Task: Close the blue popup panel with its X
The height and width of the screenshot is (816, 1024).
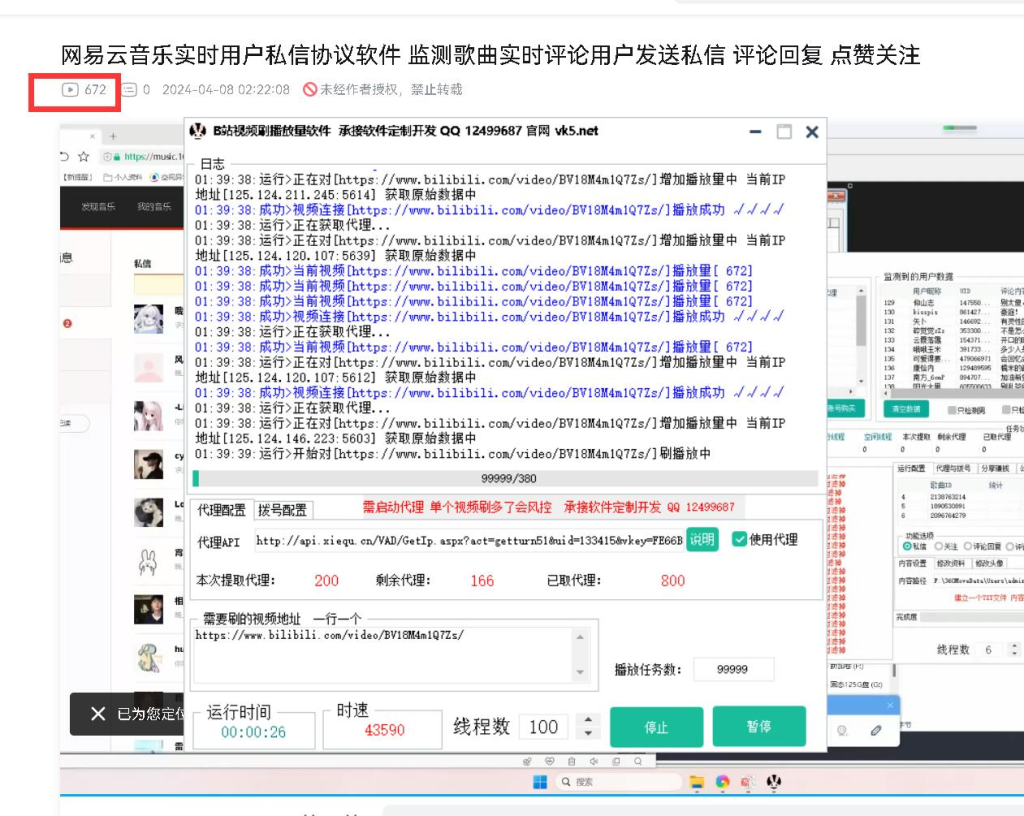Action: coord(889,706)
